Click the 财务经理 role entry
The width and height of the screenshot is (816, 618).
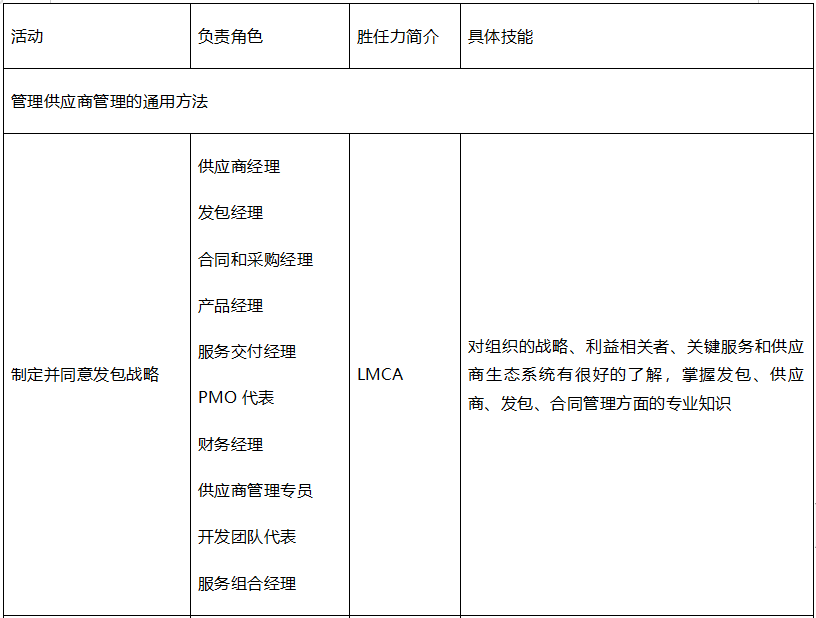[230, 445]
